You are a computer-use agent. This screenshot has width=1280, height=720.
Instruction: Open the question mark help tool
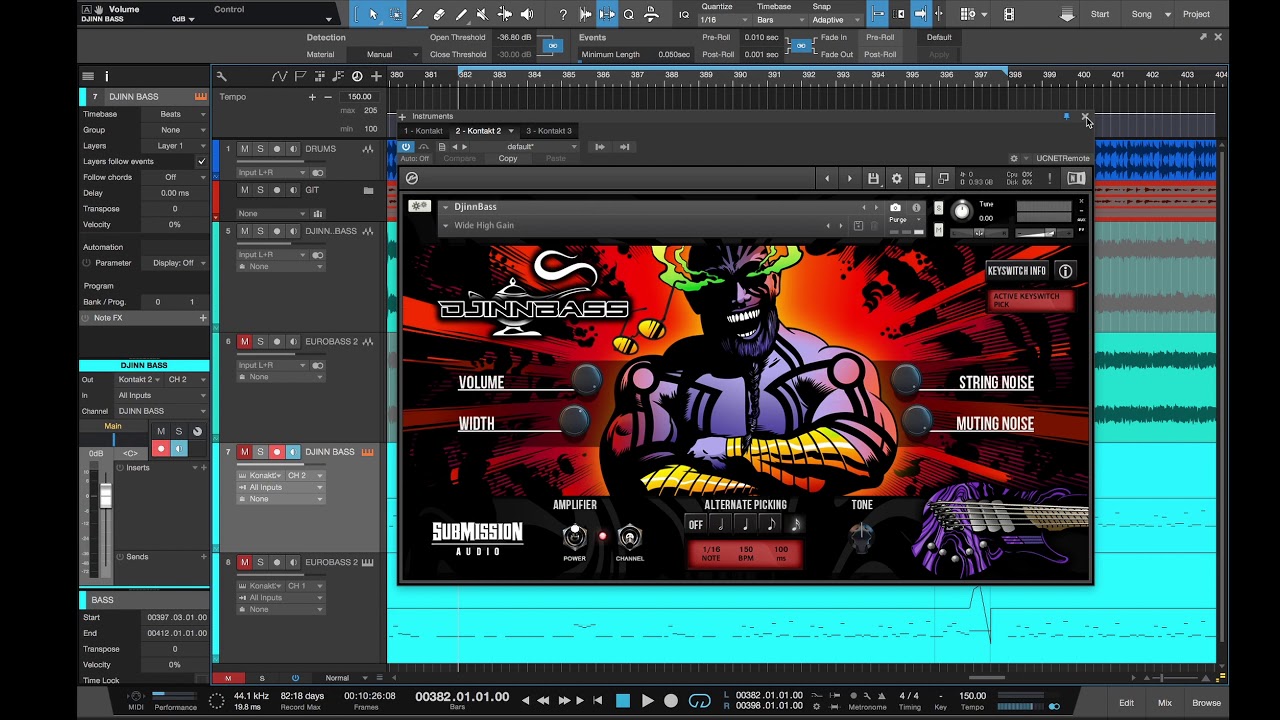click(563, 14)
